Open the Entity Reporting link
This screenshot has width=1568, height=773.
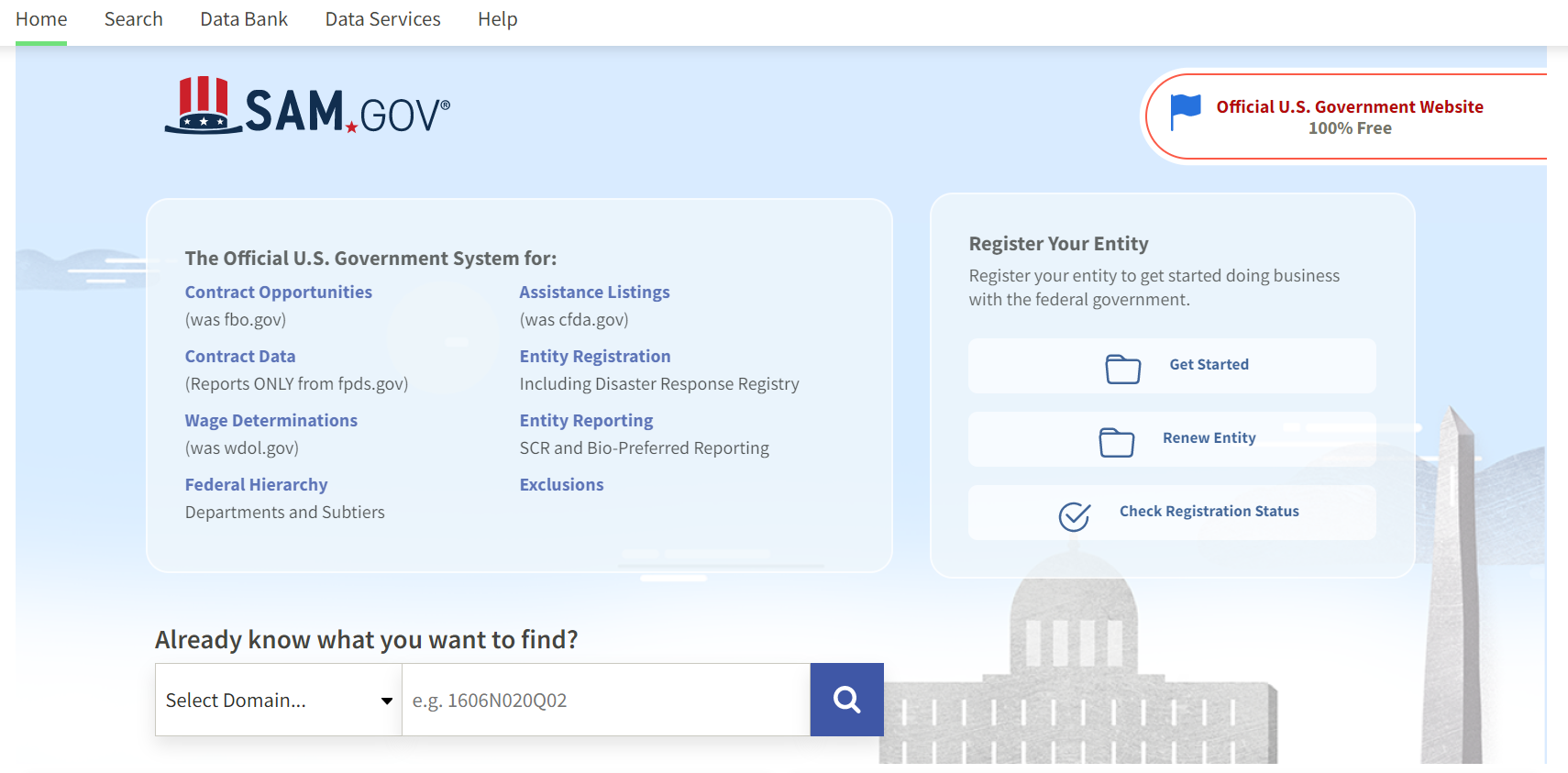[x=586, y=420]
